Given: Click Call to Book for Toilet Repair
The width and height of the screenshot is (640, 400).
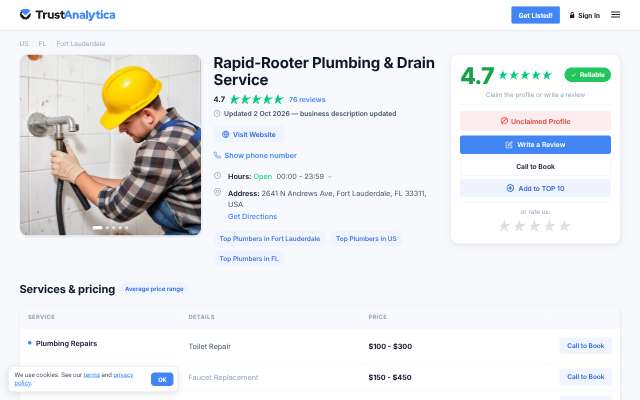Looking at the screenshot, I should point(585,346).
